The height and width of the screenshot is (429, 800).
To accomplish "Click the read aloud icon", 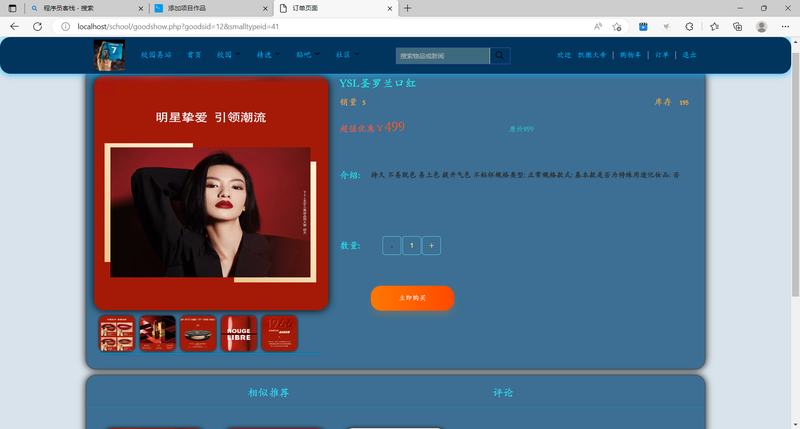I will (x=597, y=27).
